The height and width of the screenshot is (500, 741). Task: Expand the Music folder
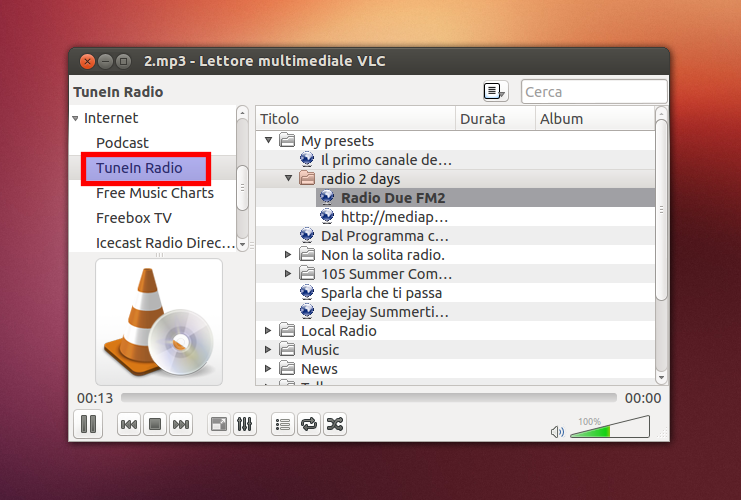[x=268, y=350]
